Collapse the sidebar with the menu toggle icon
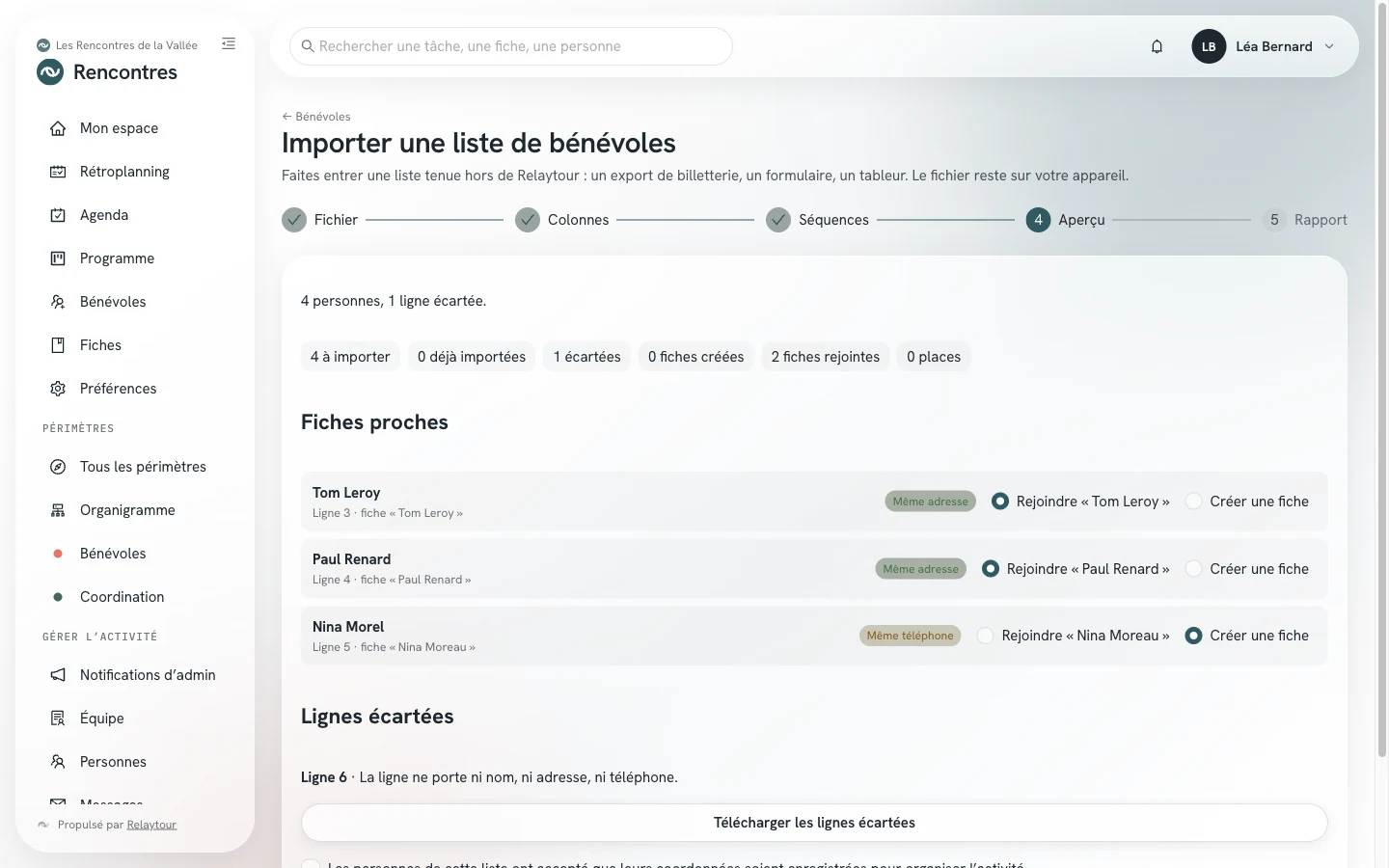 pos(229,43)
